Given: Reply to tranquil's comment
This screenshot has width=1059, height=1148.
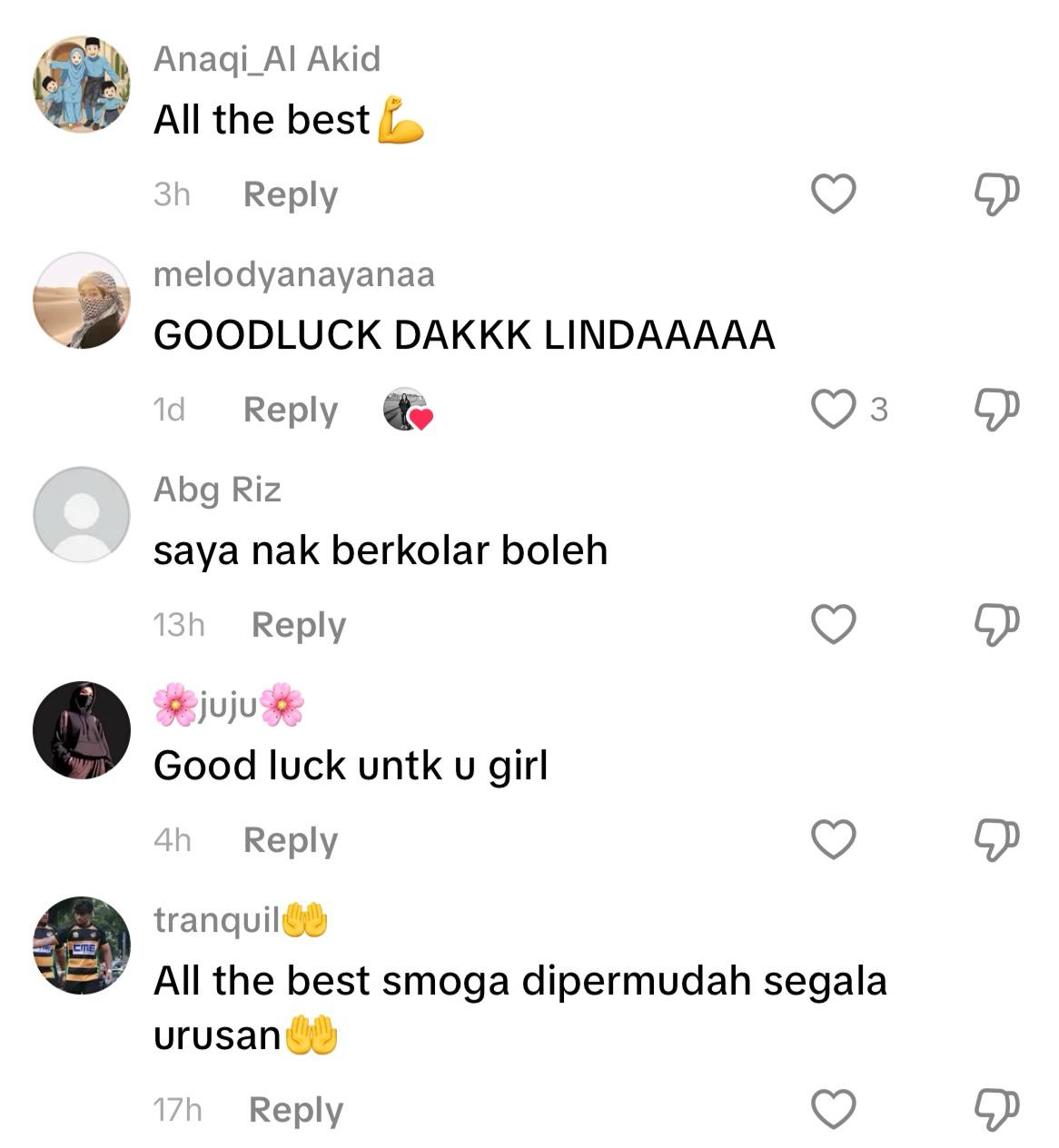Looking at the screenshot, I should coord(296,1111).
